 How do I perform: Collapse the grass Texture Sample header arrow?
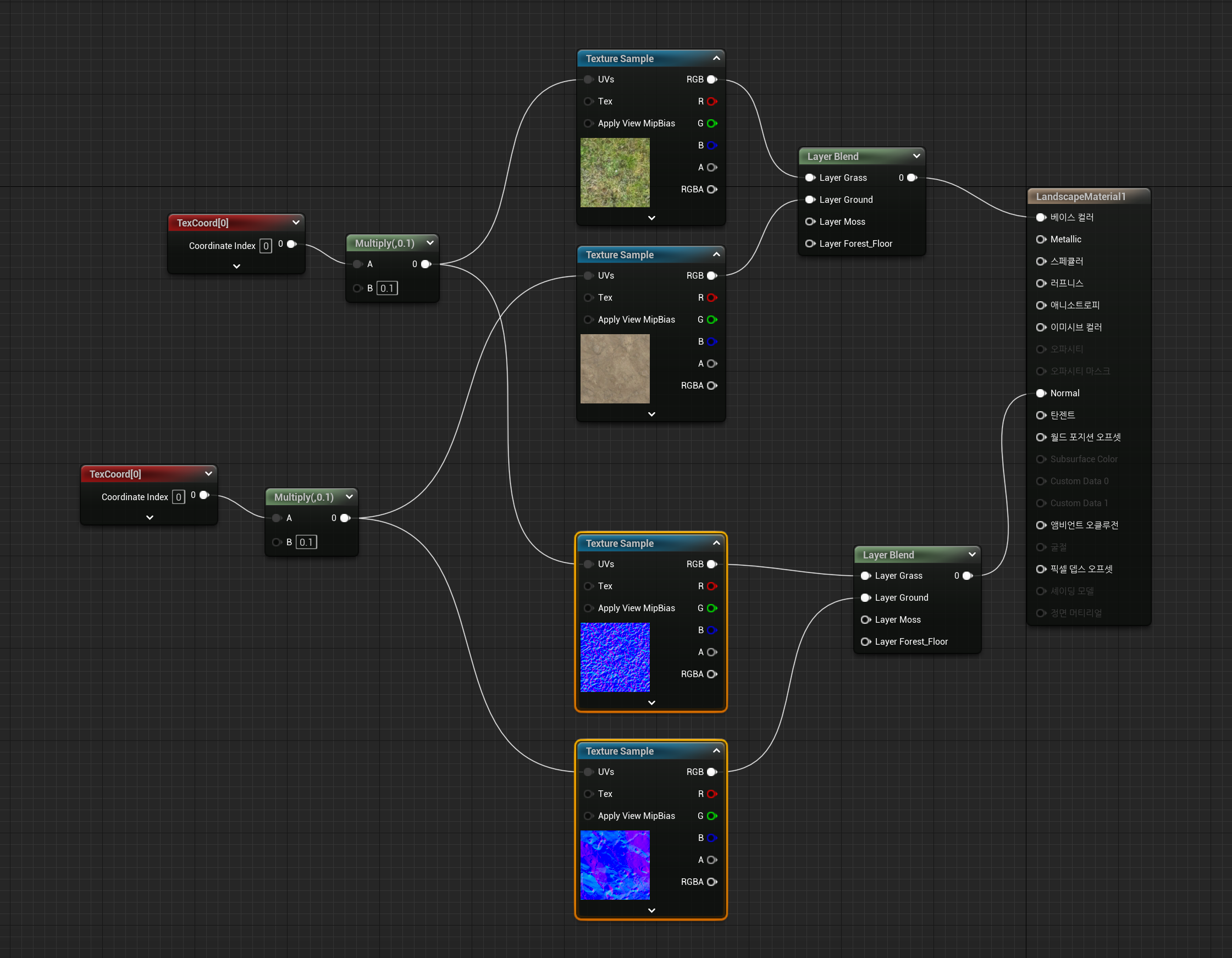pos(716,58)
